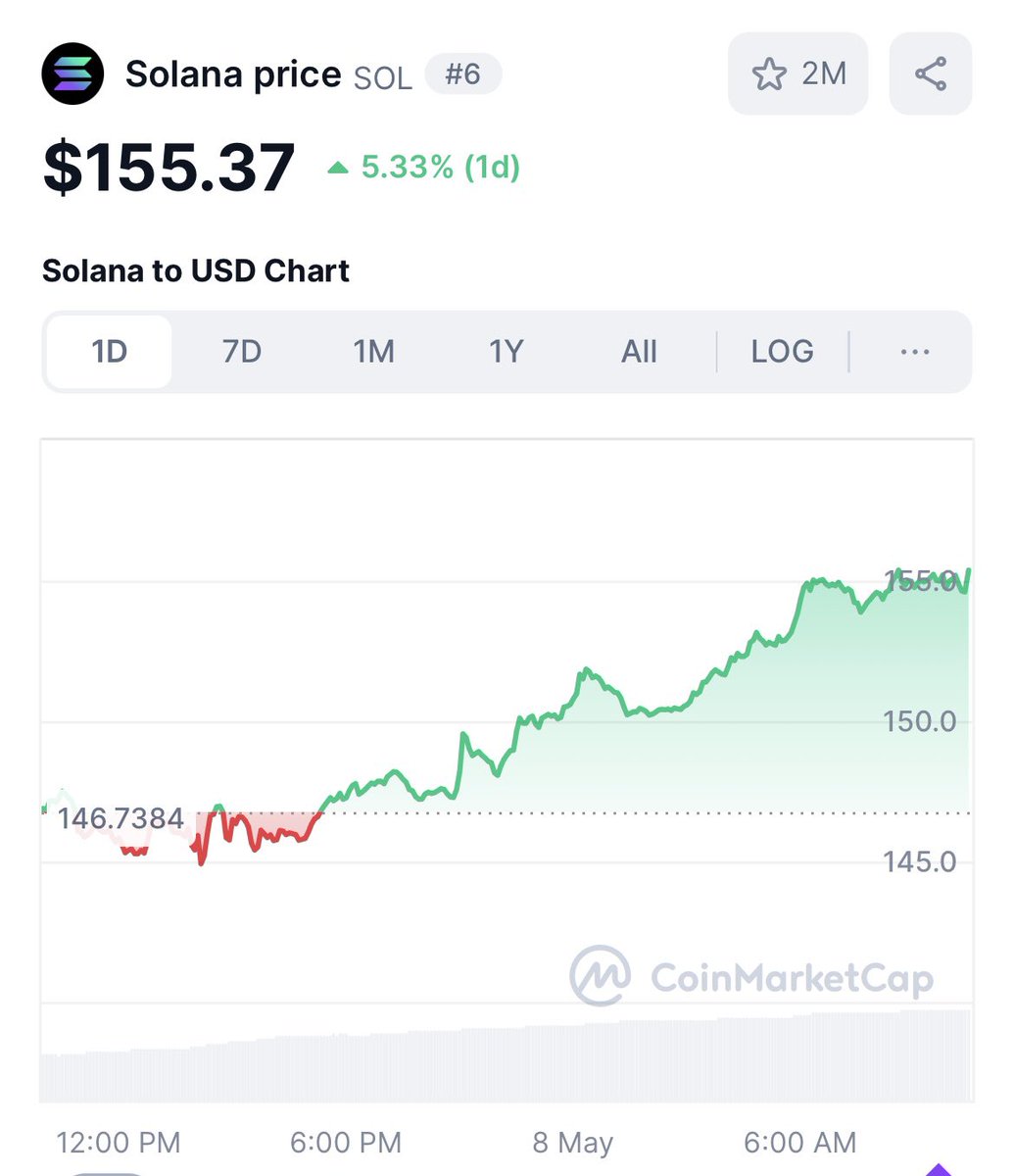Screen dimensions: 1014x1176
Task: Open the three-dots more options menu
Action: pyautogui.click(x=914, y=352)
